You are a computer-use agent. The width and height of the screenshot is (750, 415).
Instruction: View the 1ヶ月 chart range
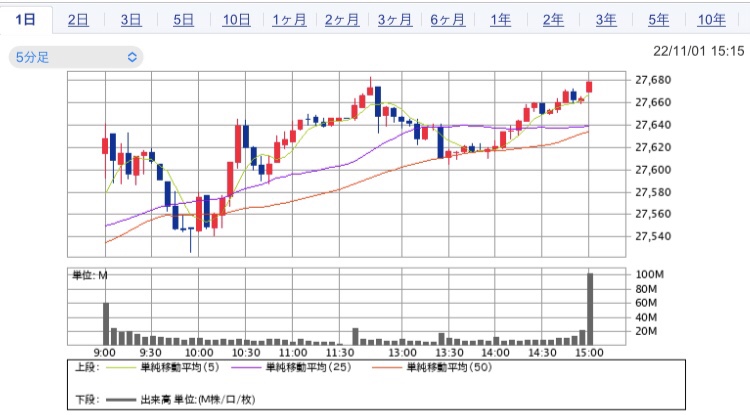click(289, 20)
